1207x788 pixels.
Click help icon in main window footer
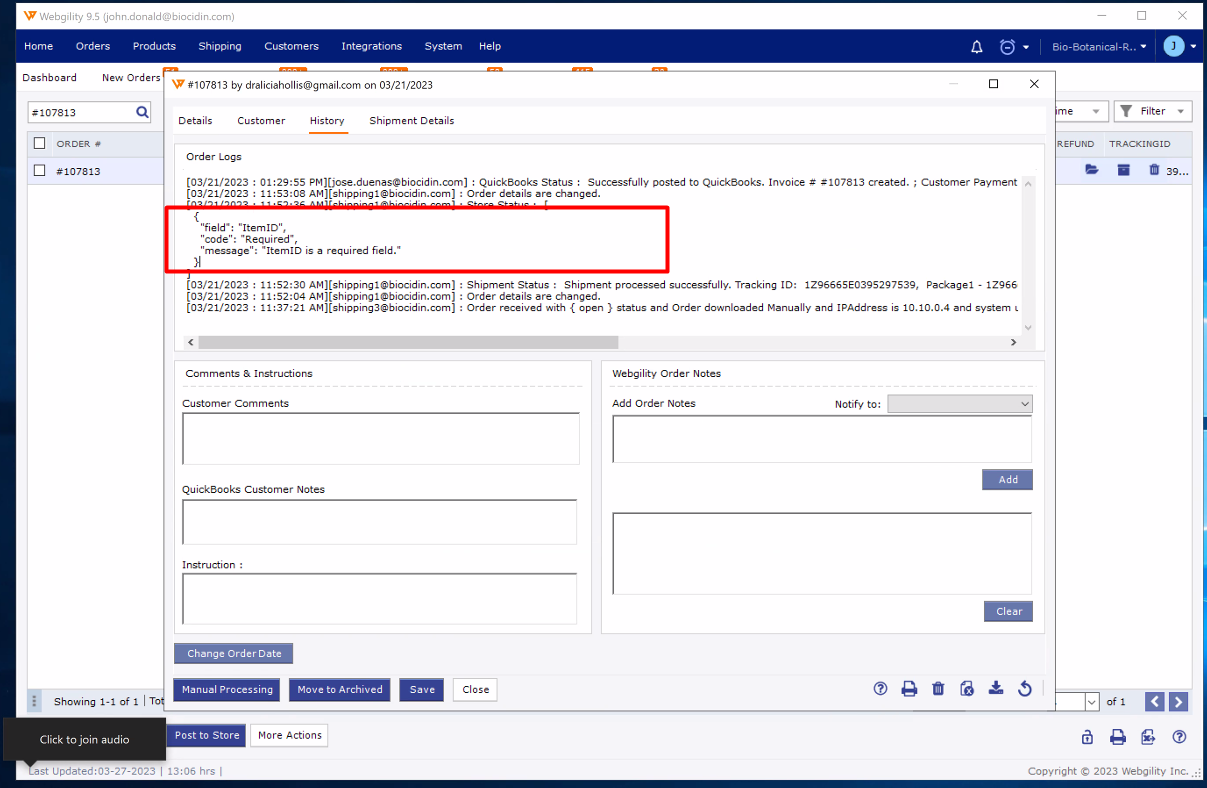coord(1180,737)
